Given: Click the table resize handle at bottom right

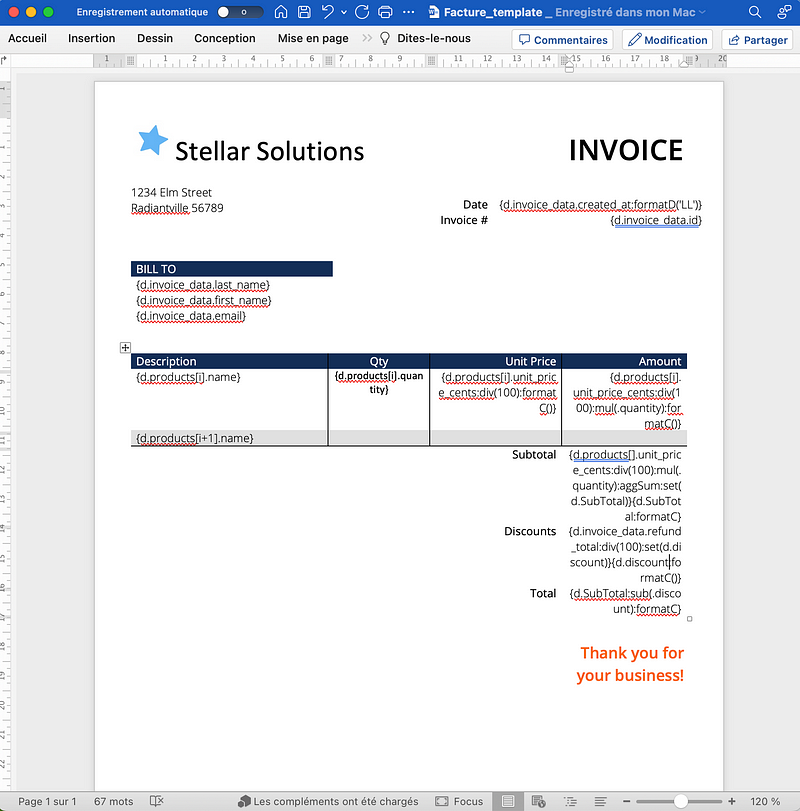Looking at the screenshot, I should pyautogui.click(x=689, y=619).
